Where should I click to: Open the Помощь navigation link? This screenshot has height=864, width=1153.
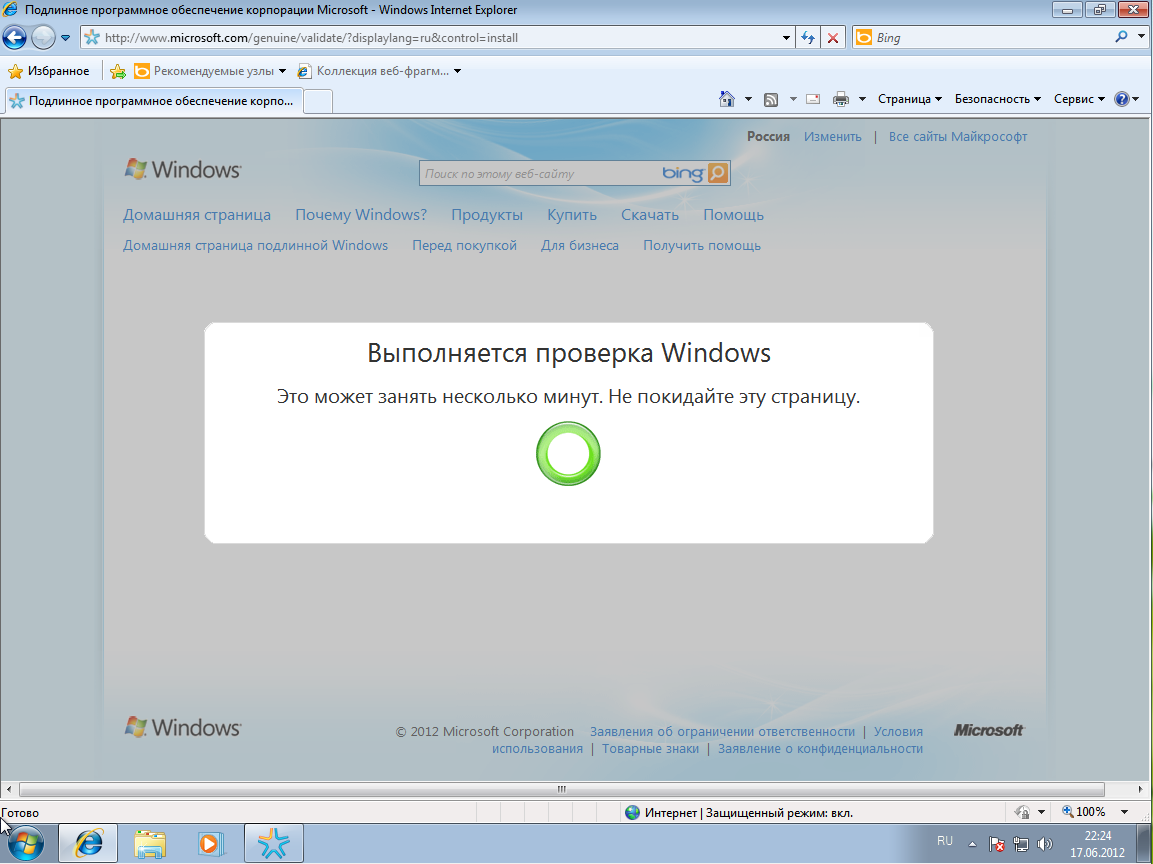(x=733, y=215)
